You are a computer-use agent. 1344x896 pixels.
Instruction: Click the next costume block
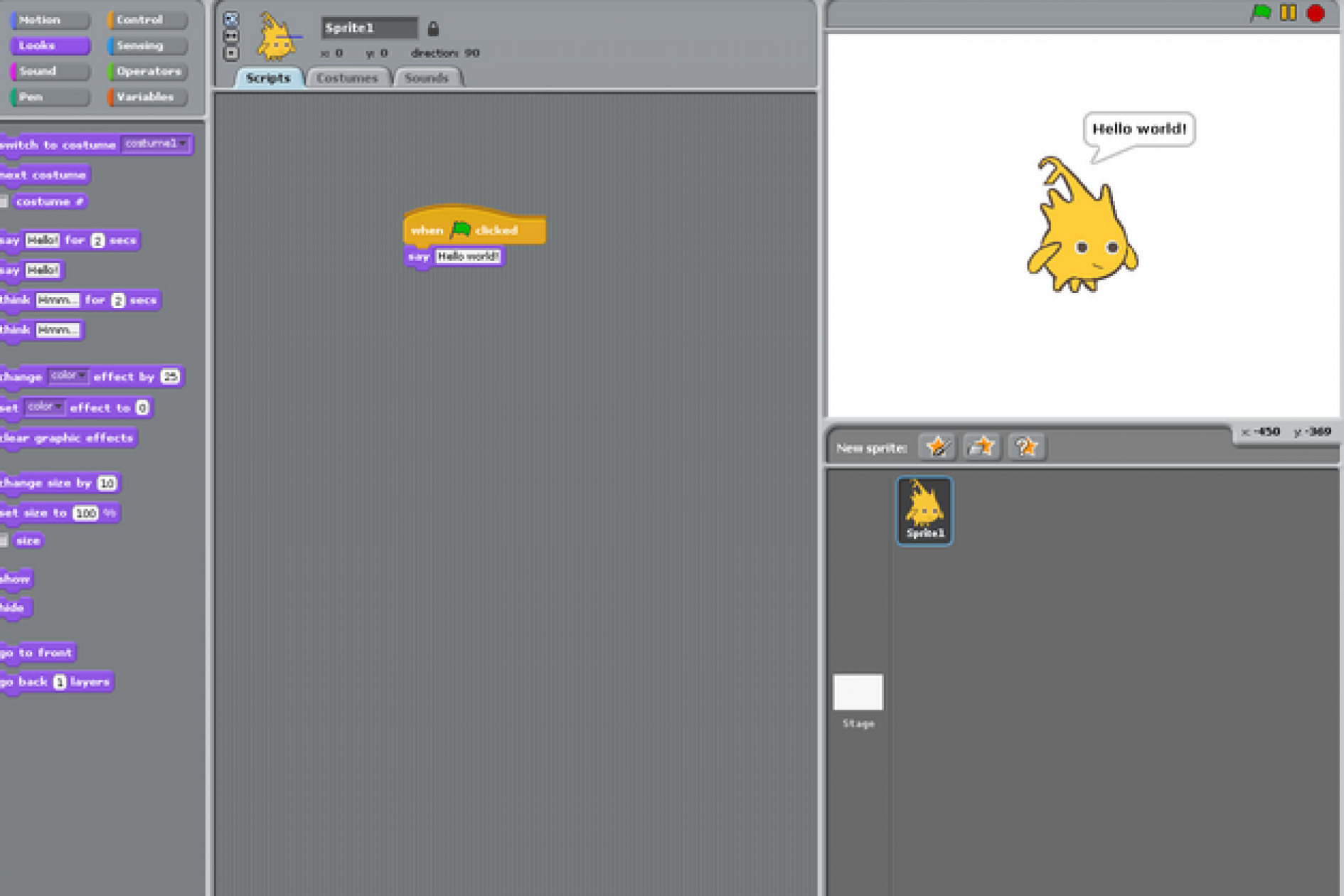pos(45,175)
